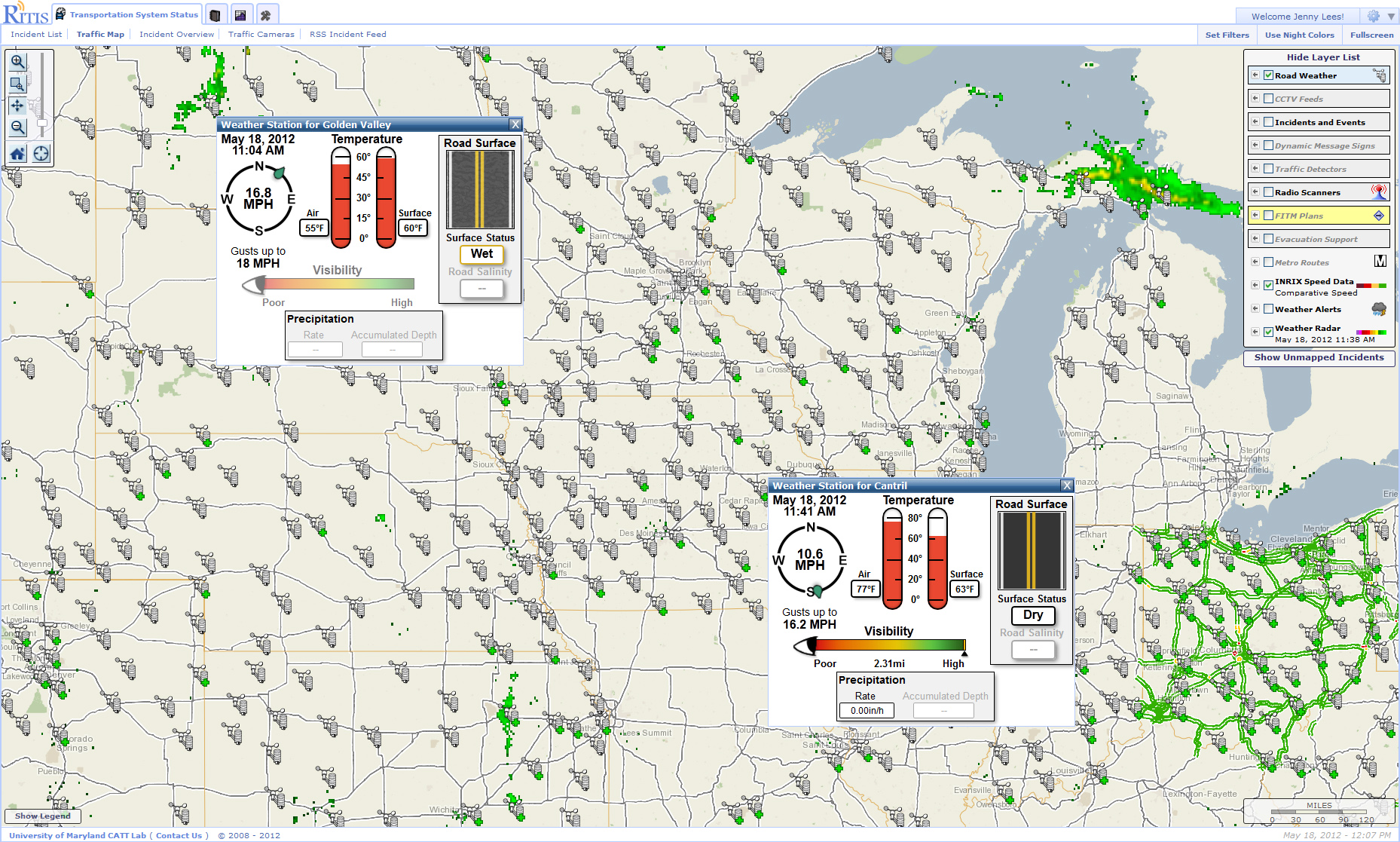This screenshot has width=1400, height=842.
Task: Click the wind compass in Golden Valley popup
Action: point(258,199)
